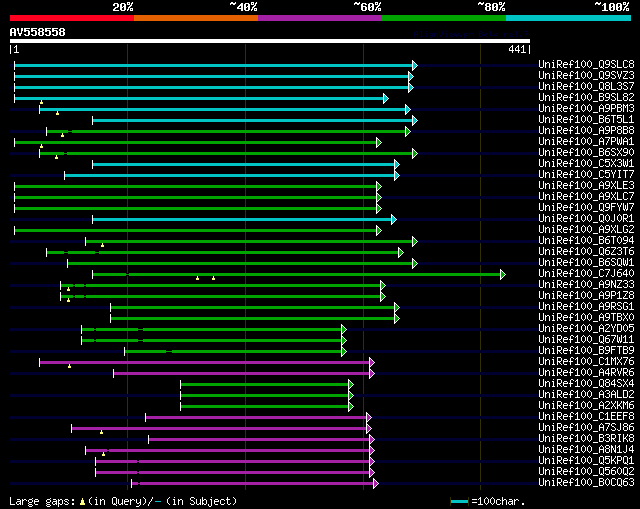Click the UniRef100_Q9FYW7 label
This screenshot has width=640, height=509.
(x=586, y=208)
